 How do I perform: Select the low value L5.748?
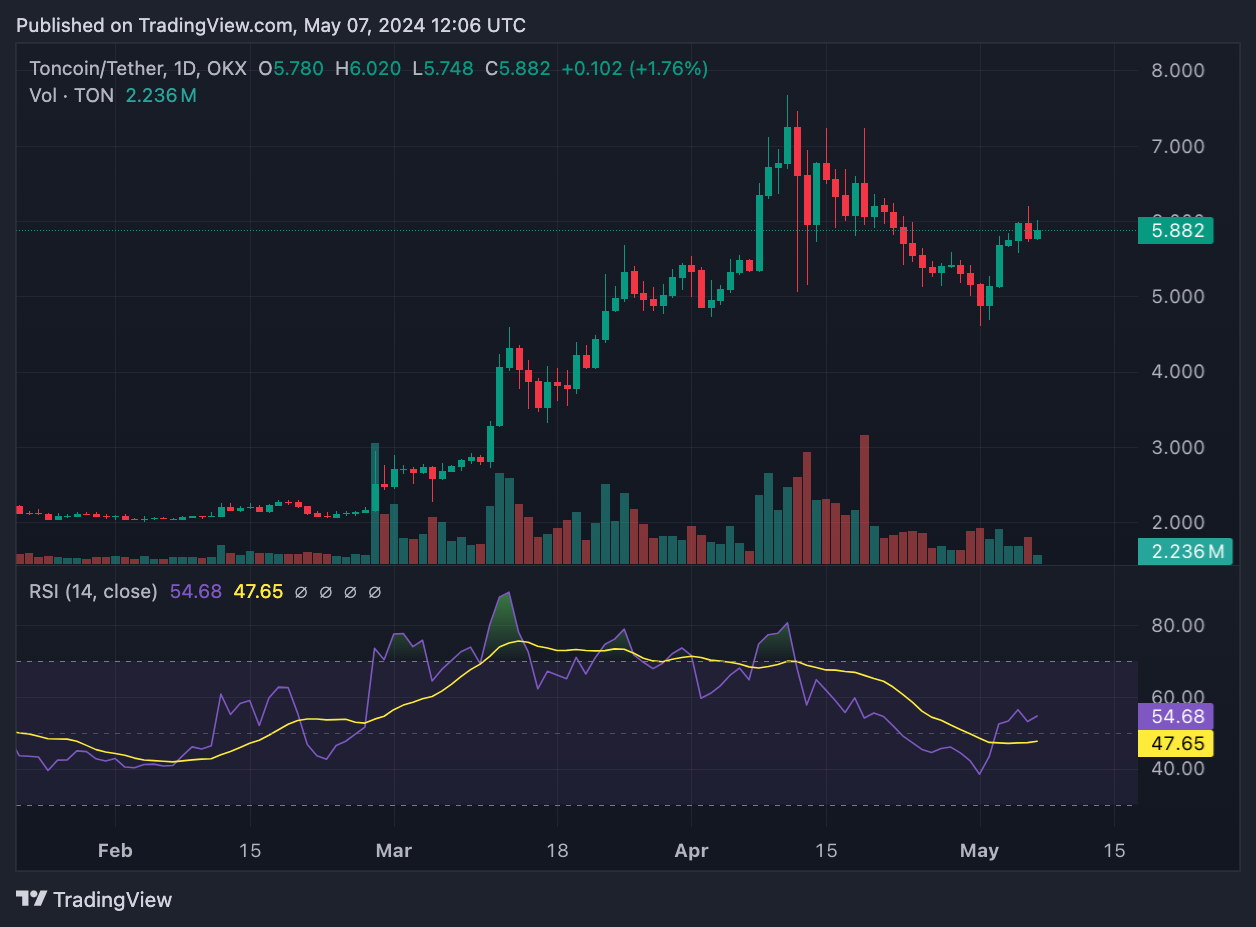(444, 69)
